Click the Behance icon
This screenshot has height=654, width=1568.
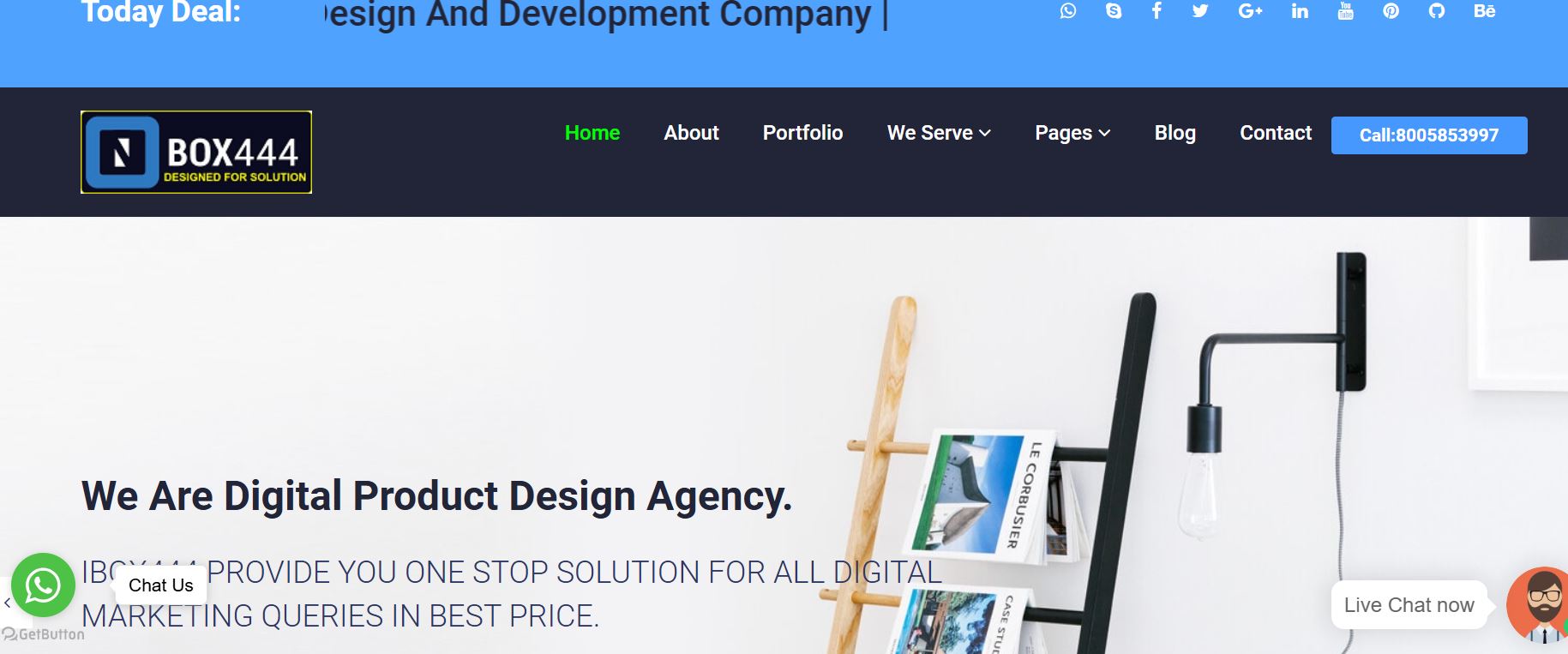click(x=1484, y=11)
